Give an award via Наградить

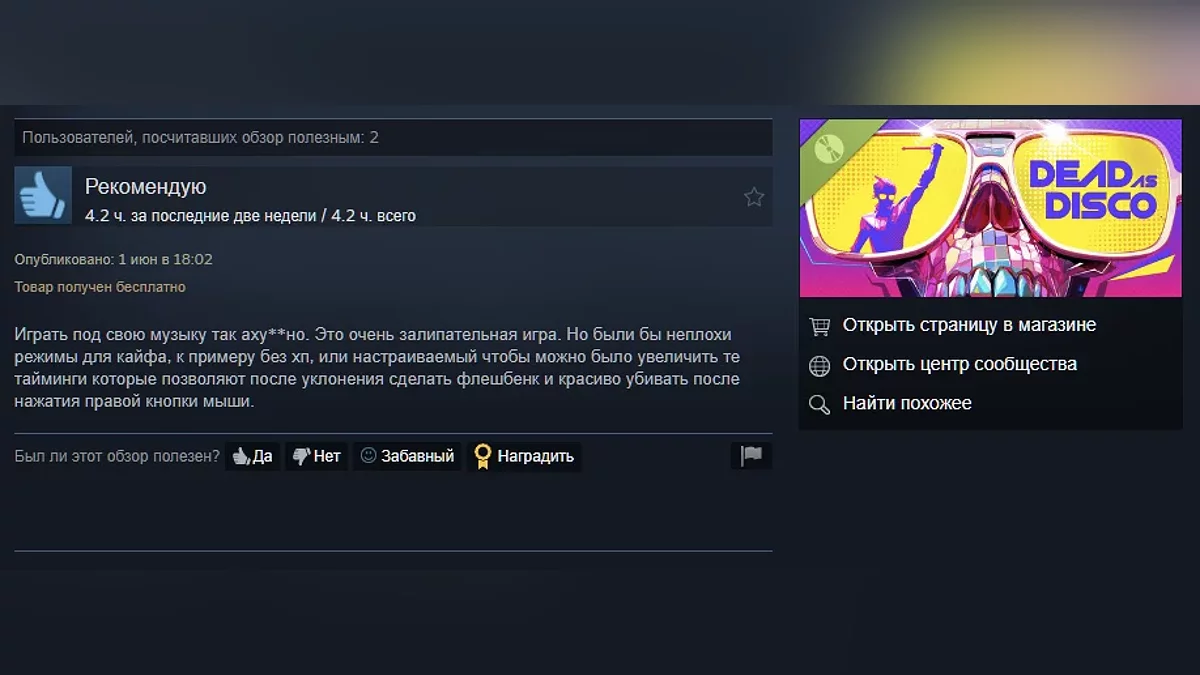(524, 456)
